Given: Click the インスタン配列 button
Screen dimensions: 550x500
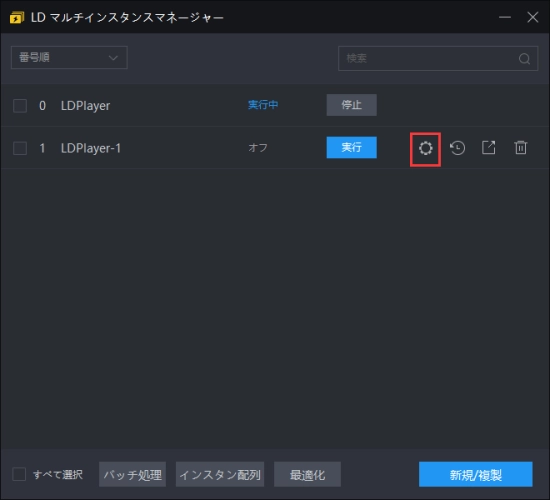Looking at the screenshot, I should (220, 474).
